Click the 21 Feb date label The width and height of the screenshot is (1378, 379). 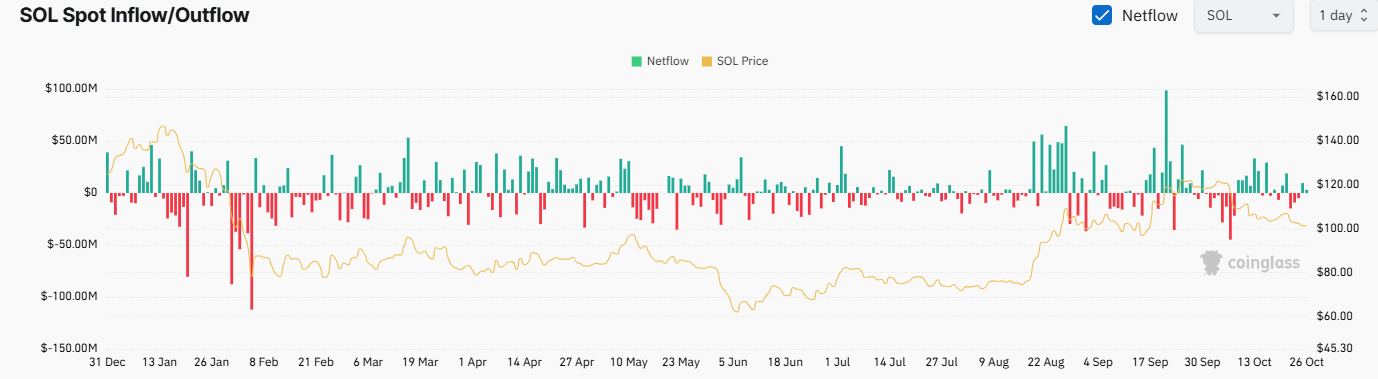pos(316,362)
